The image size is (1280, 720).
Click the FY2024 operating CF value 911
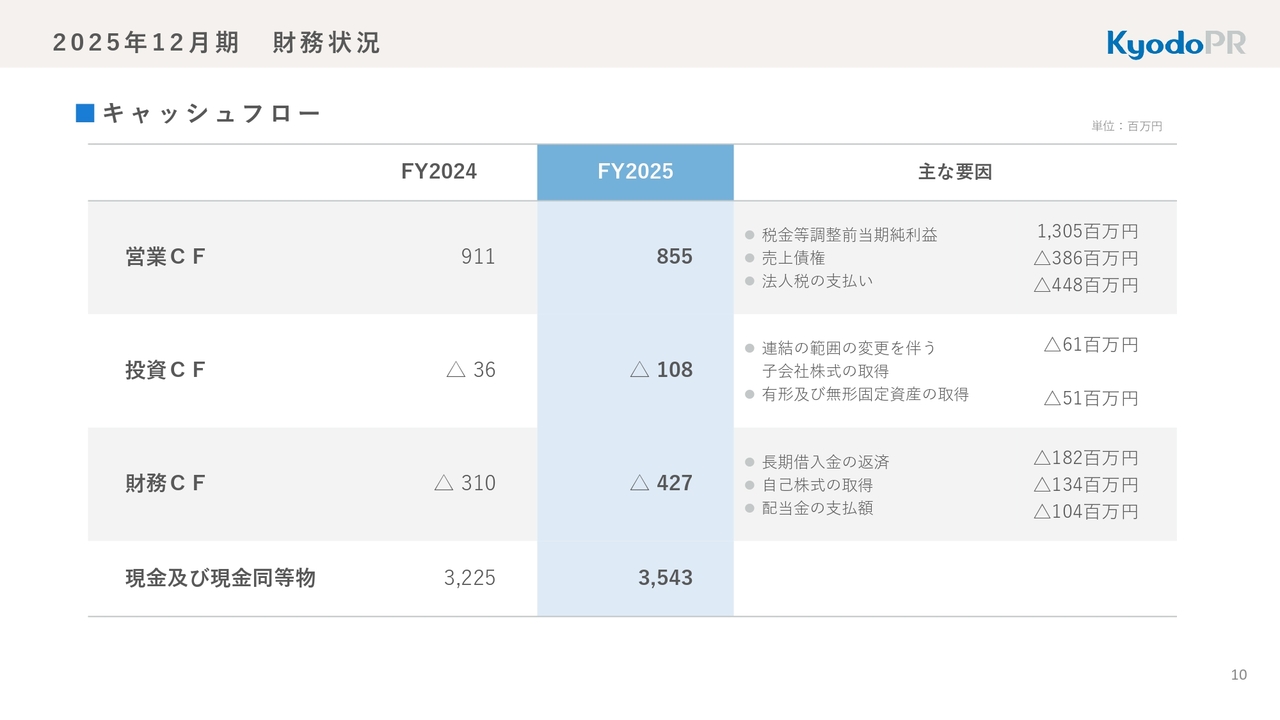tap(478, 257)
